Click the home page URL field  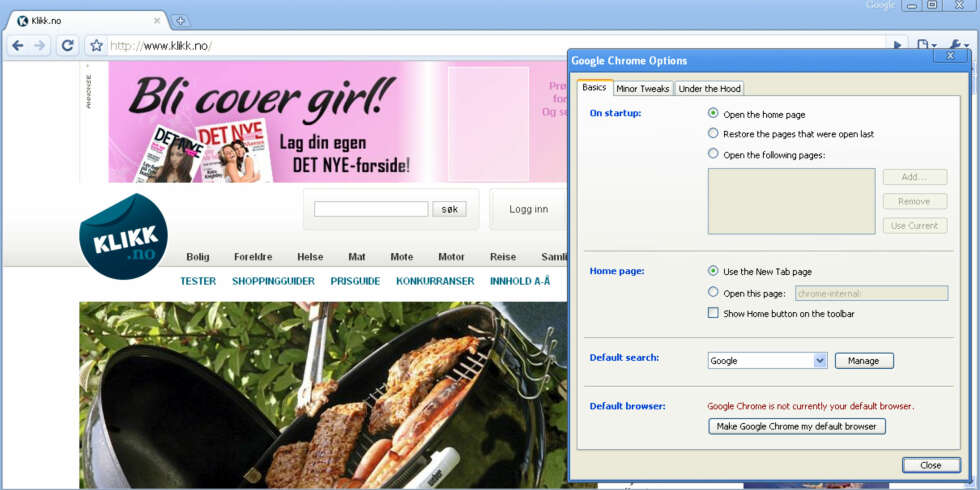click(x=871, y=292)
